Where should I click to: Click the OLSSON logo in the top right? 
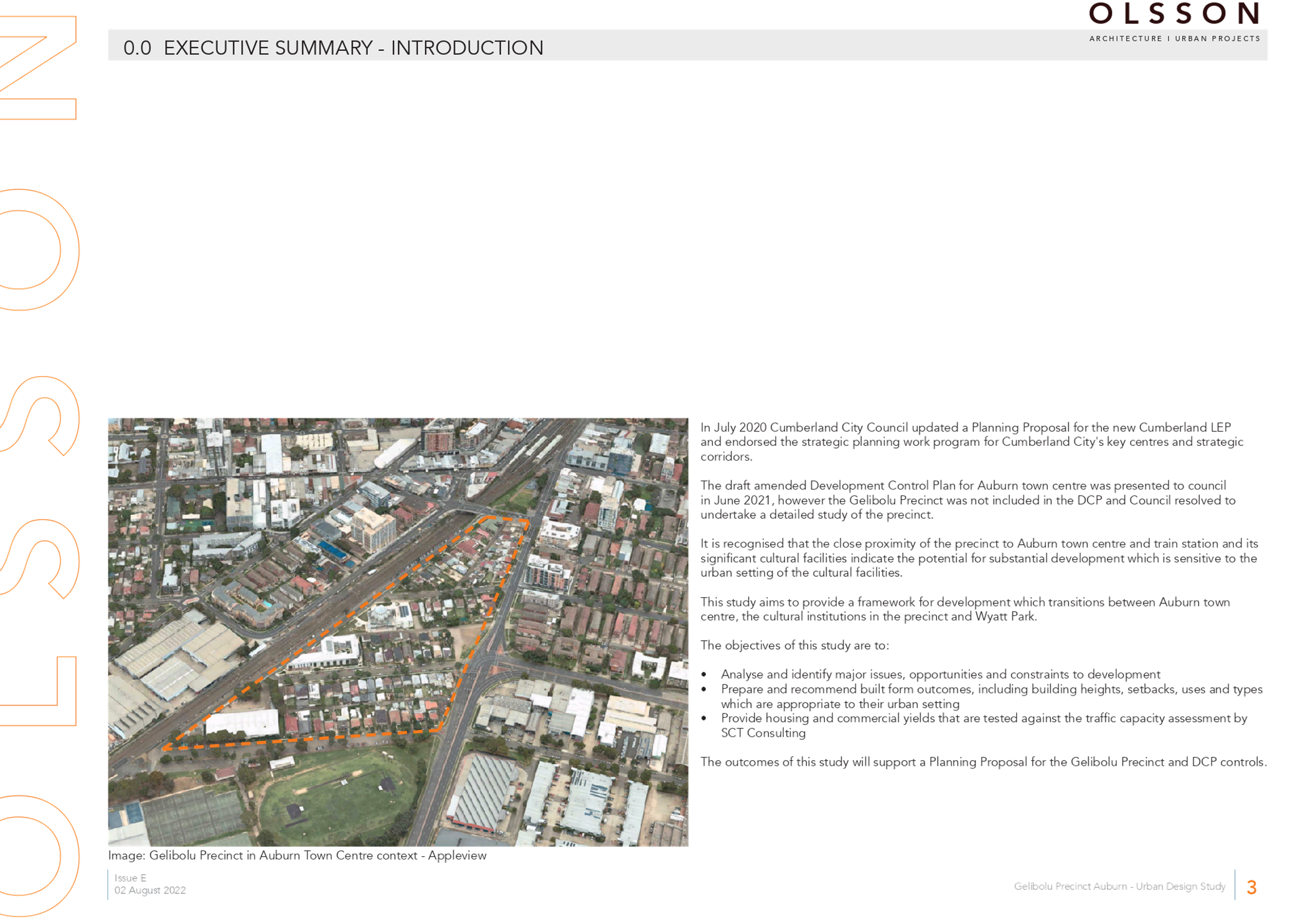[x=1174, y=14]
